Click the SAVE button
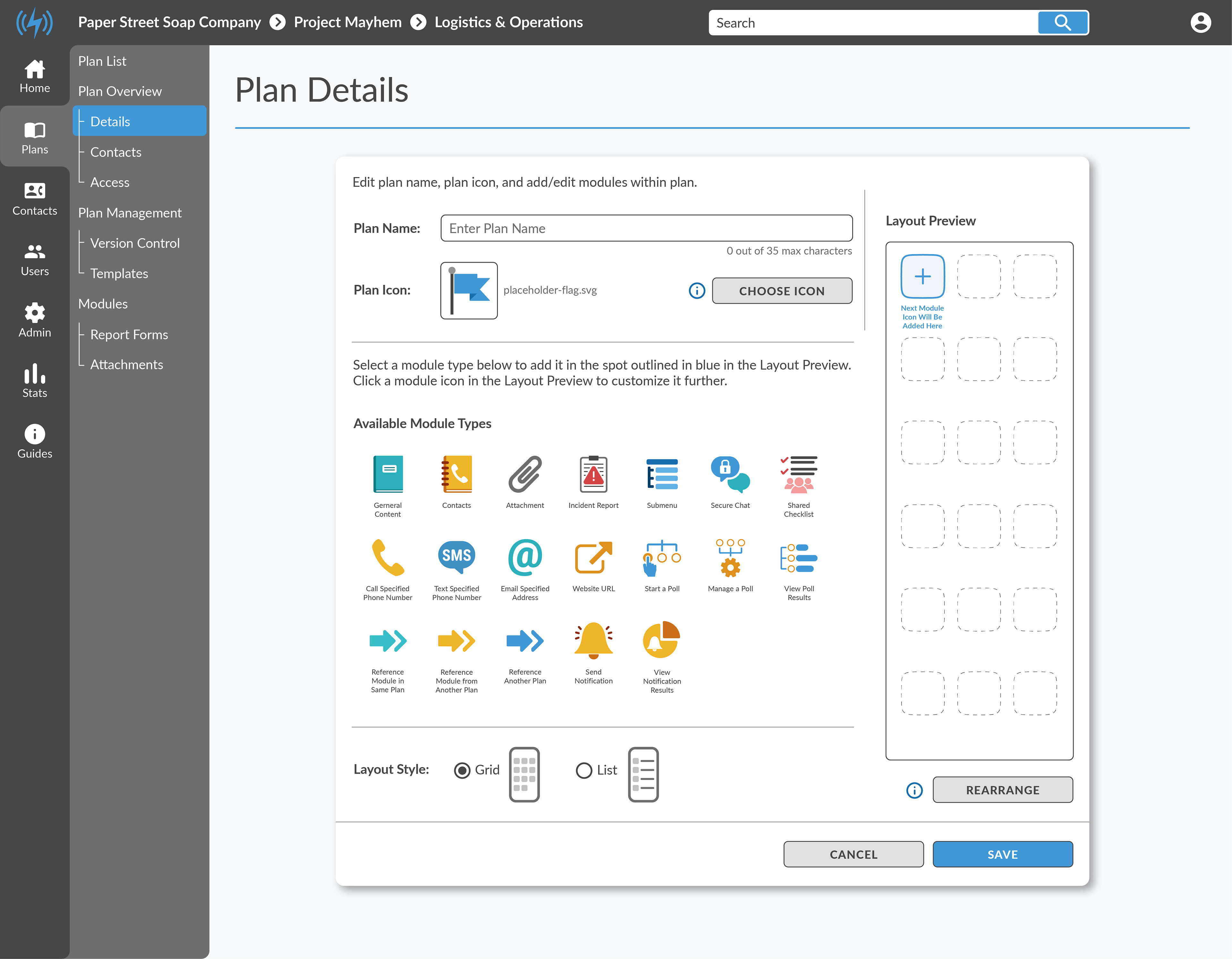Screen dimensions: 1232x959 pyautogui.click(x=1002, y=854)
